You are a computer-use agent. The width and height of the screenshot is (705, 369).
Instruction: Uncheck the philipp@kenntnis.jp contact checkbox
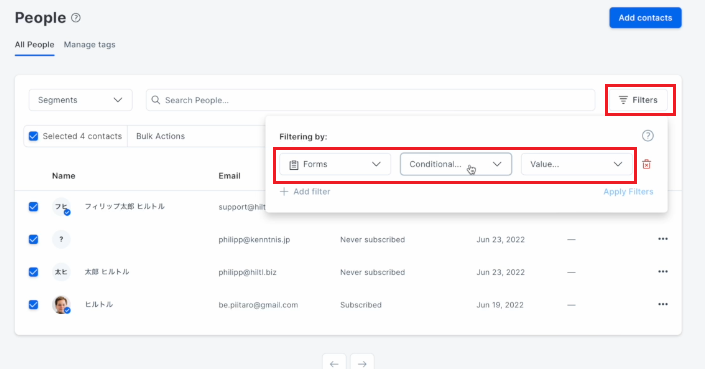pos(33,240)
